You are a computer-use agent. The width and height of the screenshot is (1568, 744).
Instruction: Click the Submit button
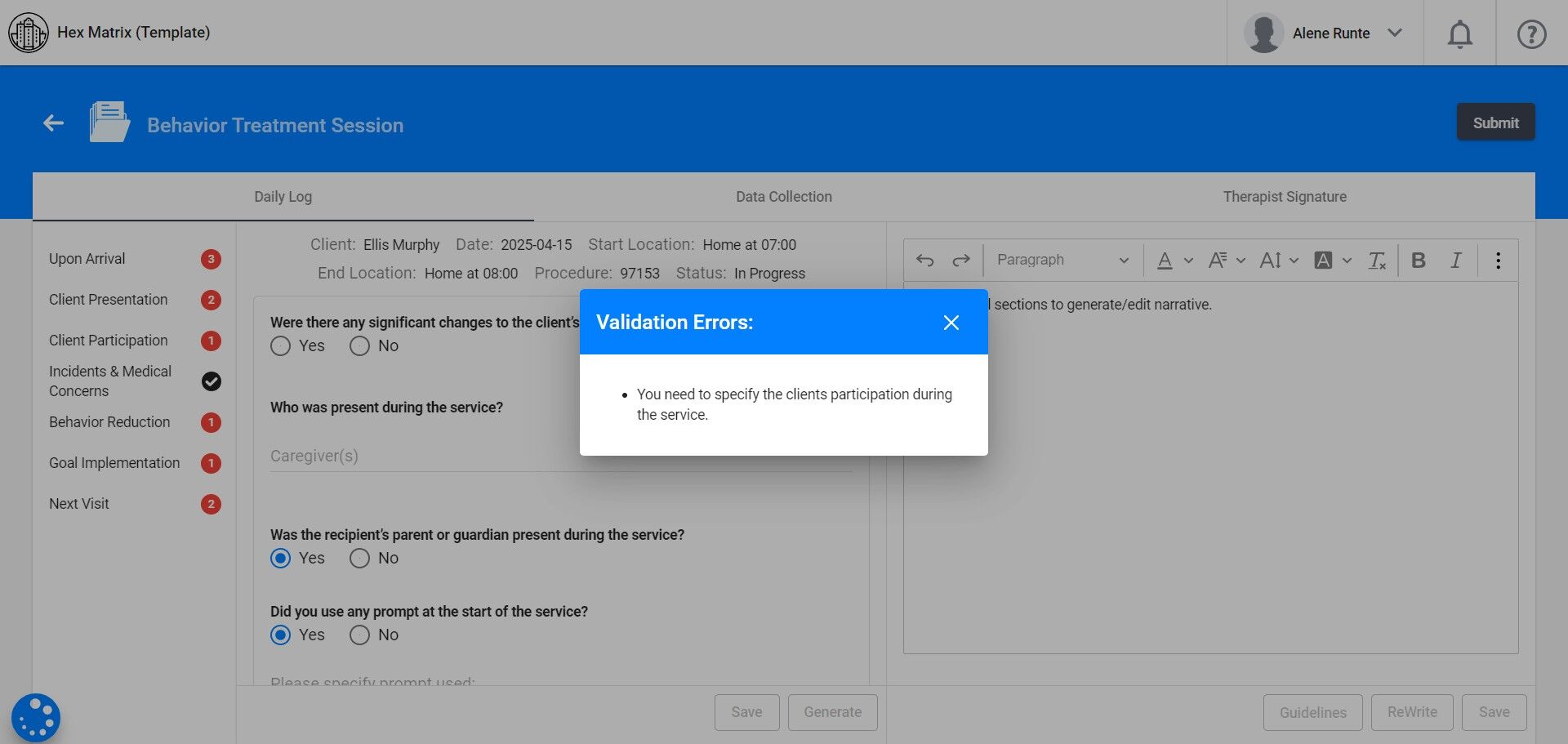pyautogui.click(x=1495, y=123)
